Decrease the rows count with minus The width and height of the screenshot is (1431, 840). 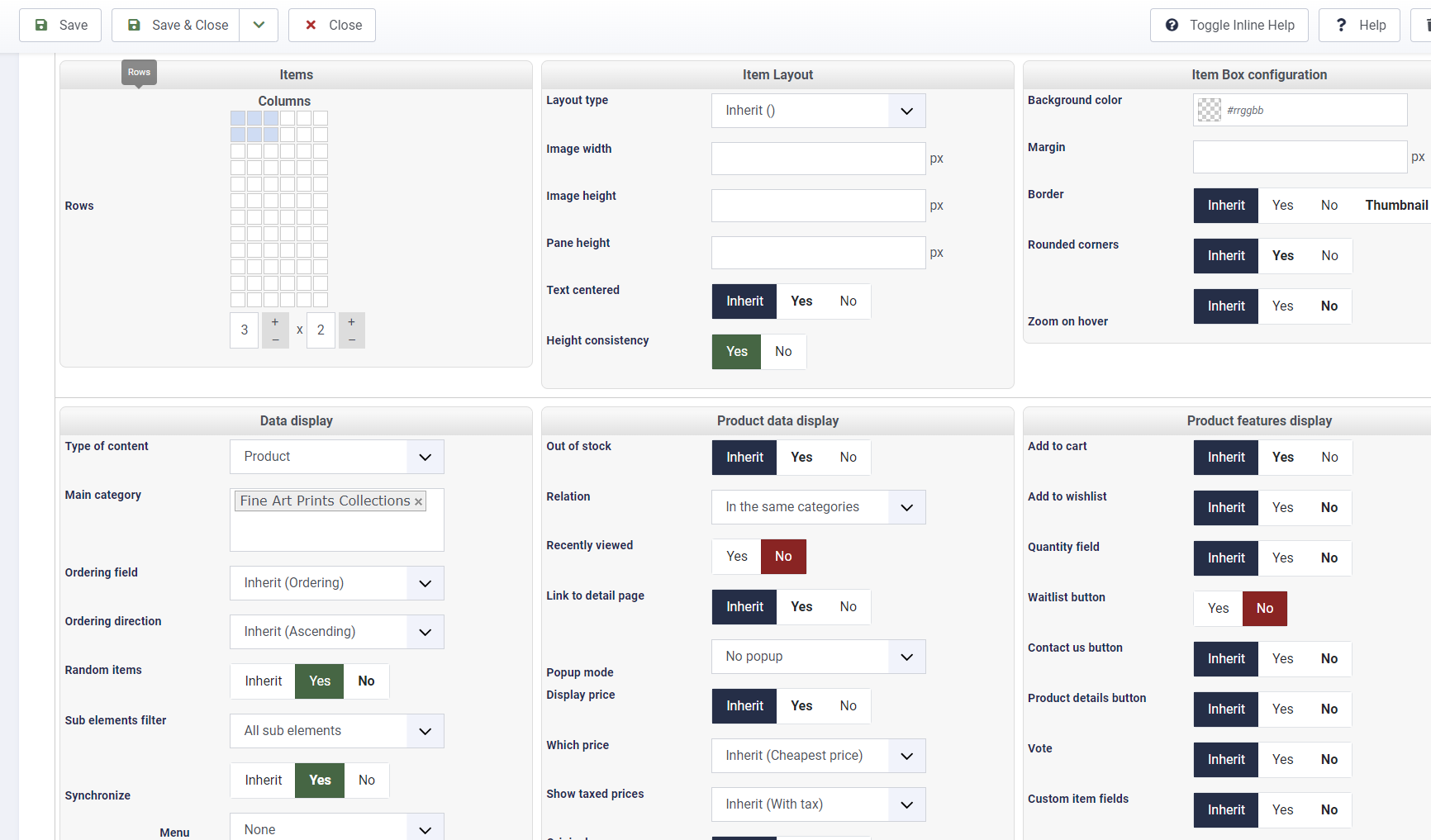(x=352, y=339)
